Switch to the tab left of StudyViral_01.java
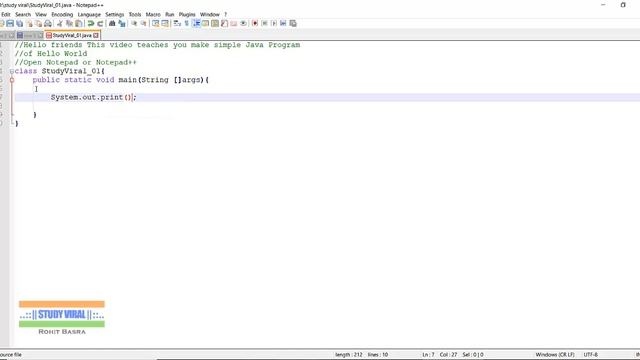Image resolution: width=640 pixels, height=360 pixels. [x=29, y=36]
